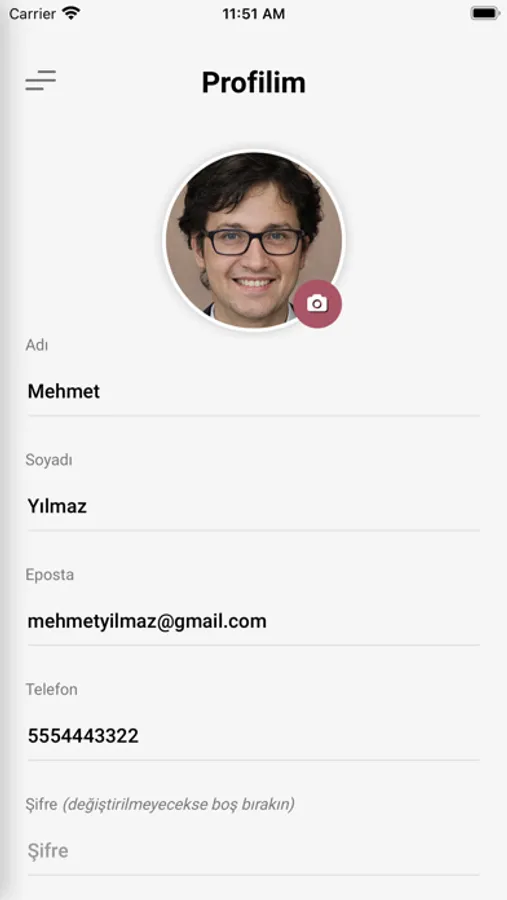
Task: Edit the mehmetyilmaz@gmail.com email field
Action: point(253,621)
